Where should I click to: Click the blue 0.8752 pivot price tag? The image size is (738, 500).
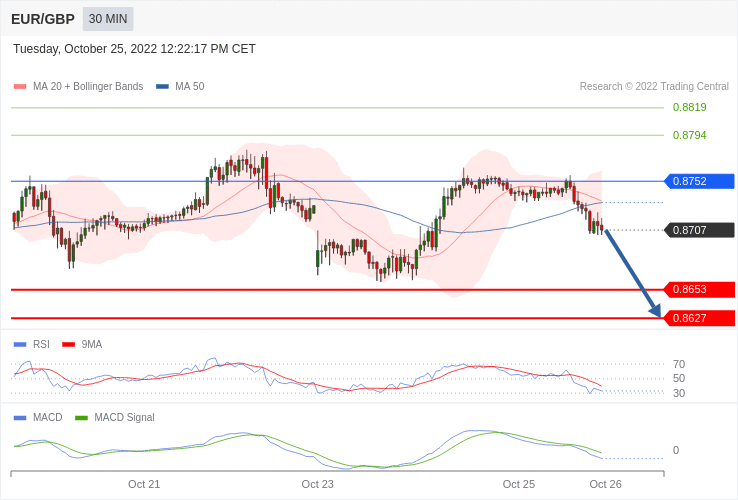click(x=699, y=181)
